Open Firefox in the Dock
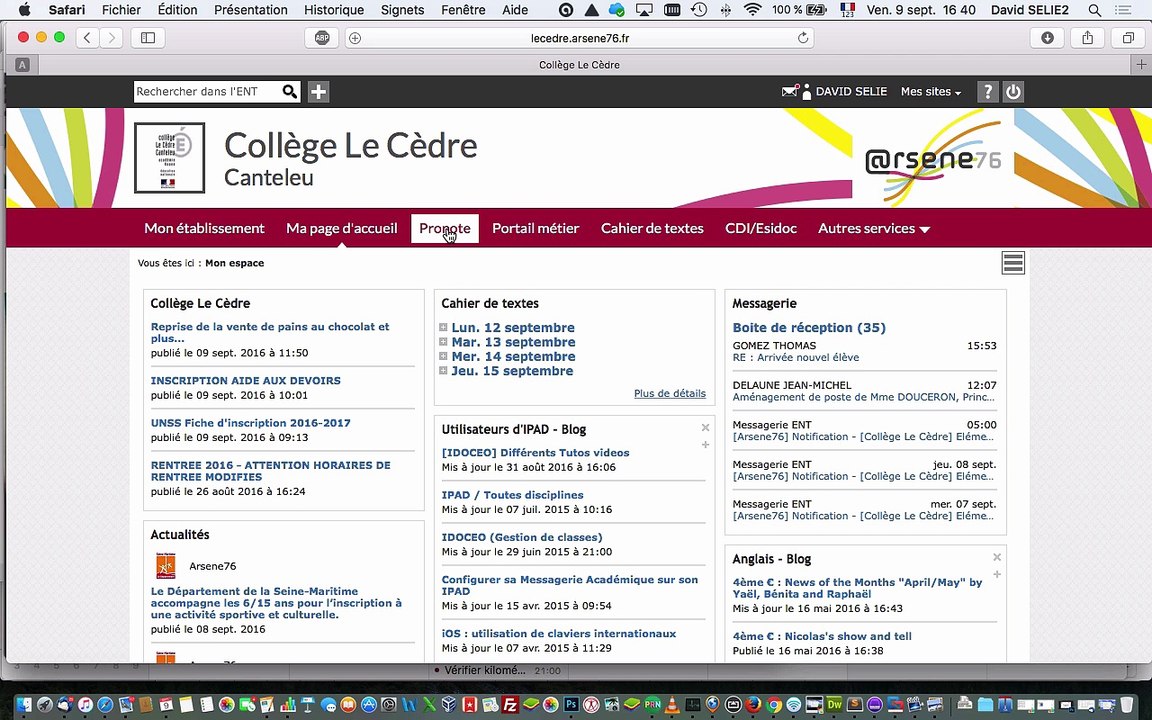This screenshot has width=1152, height=720. [753, 705]
